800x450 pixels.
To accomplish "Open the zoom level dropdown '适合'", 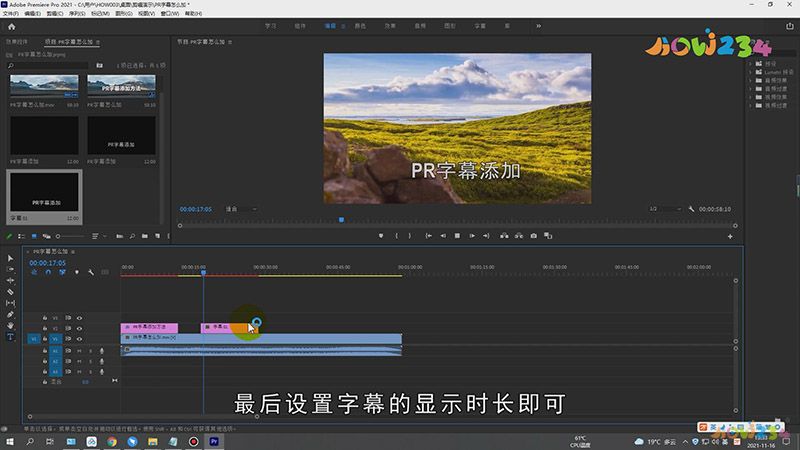I will 241,209.
